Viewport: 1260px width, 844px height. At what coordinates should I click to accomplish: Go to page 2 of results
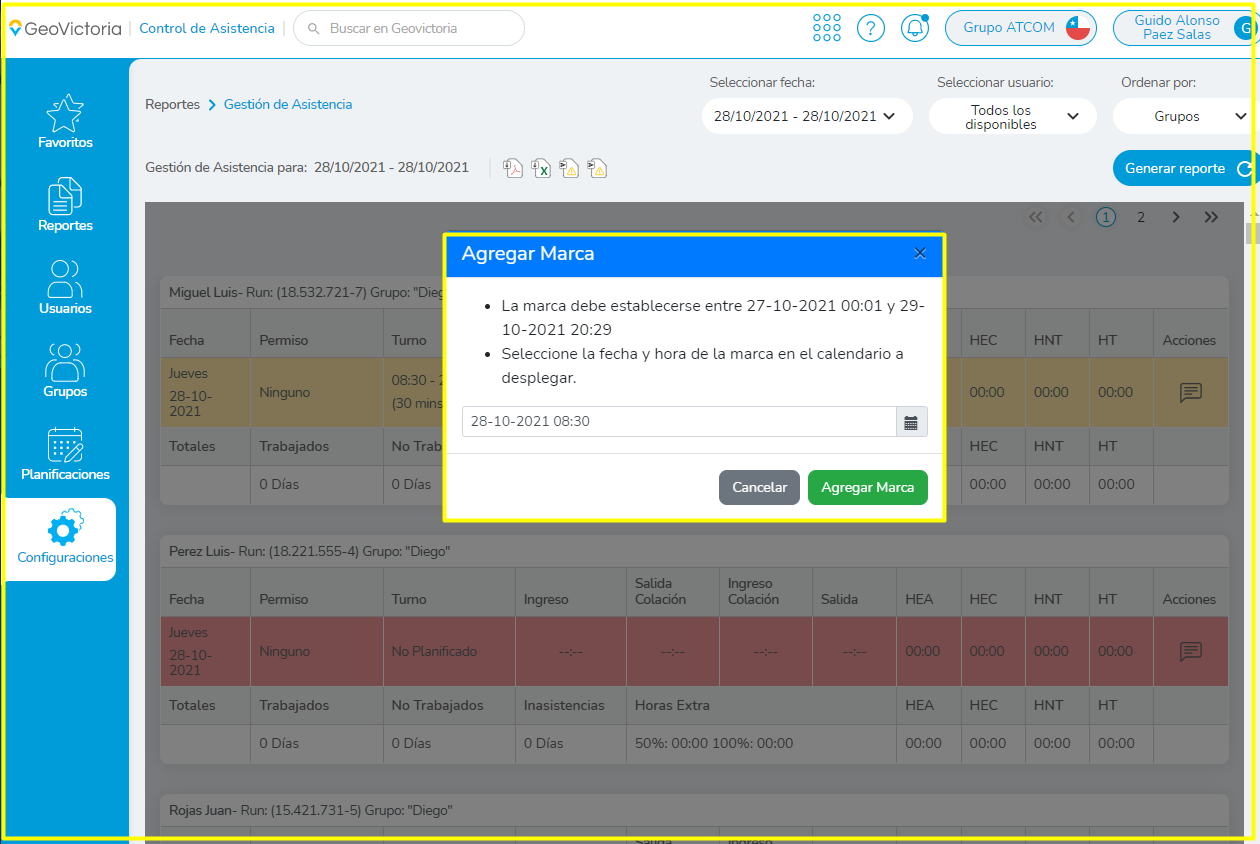click(x=1140, y=217)
